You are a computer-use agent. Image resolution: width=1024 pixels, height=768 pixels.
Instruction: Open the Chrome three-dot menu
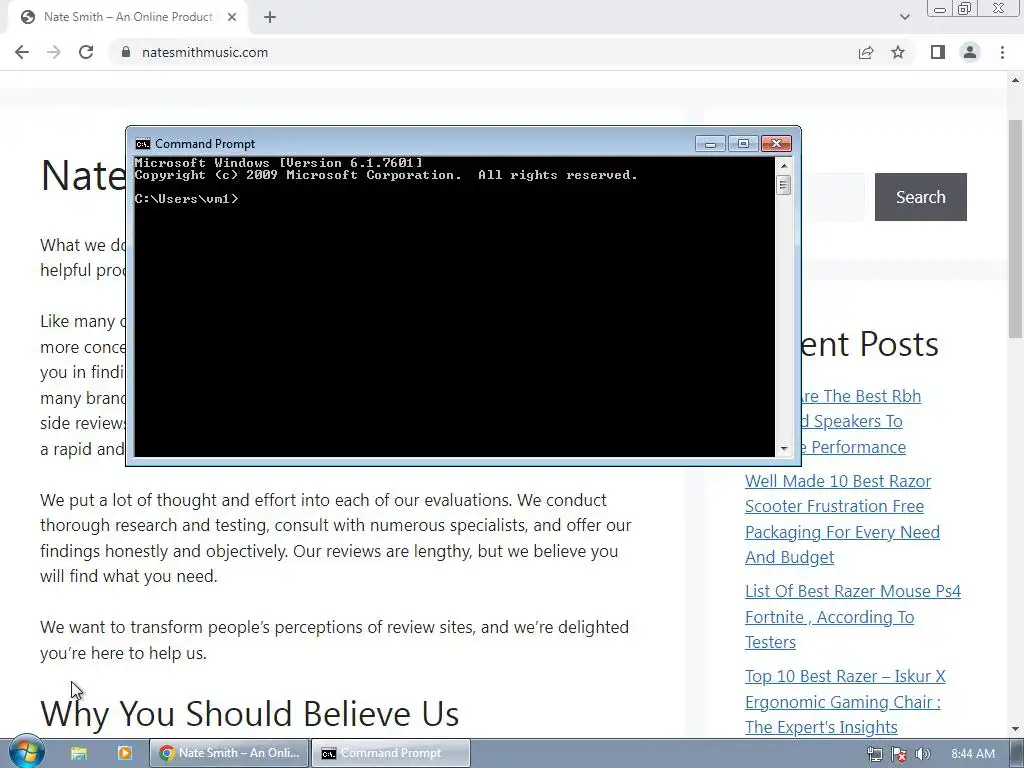[x=1002, y=52]
